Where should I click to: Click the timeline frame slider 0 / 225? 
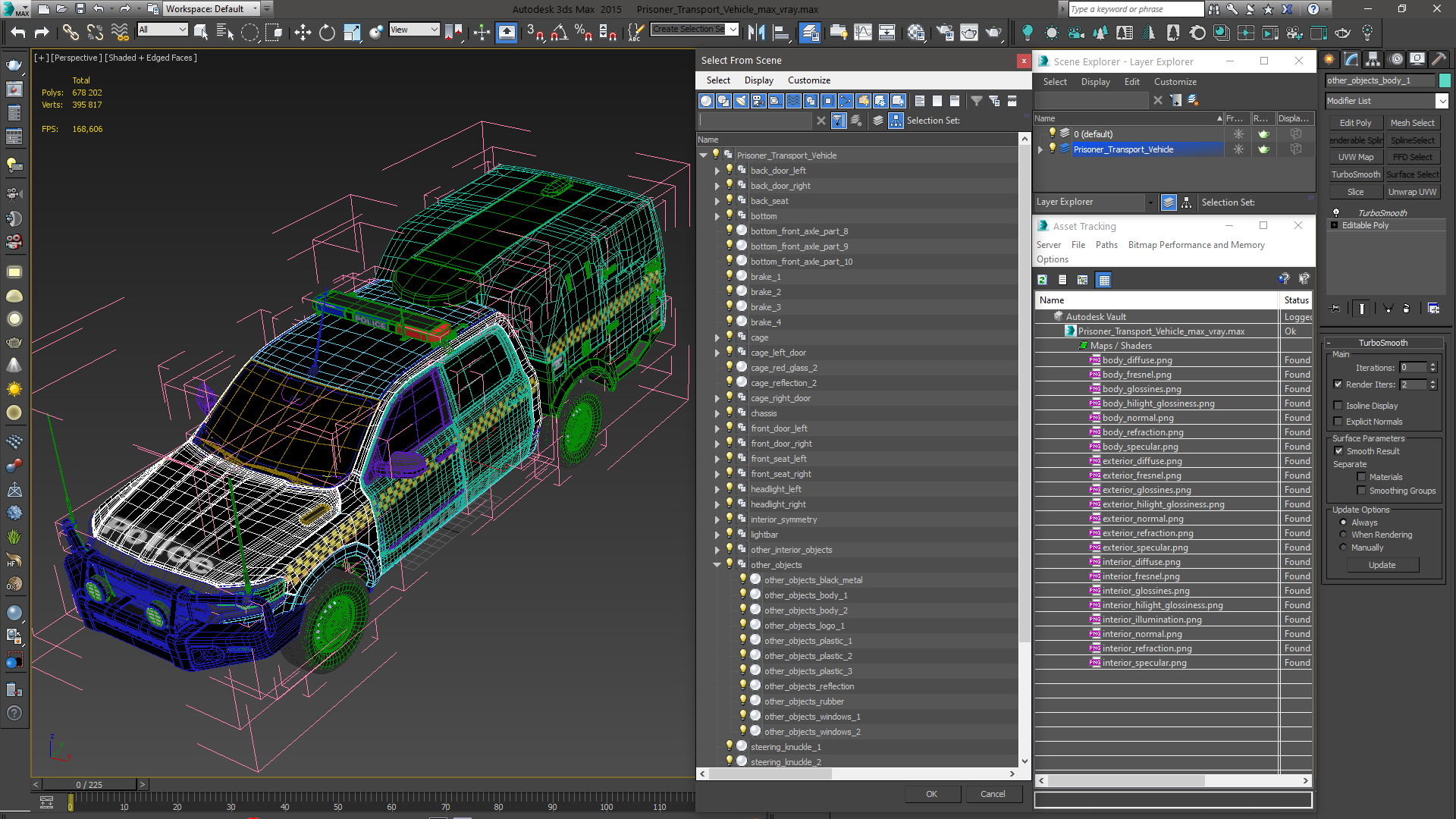[x=89, y=785]
